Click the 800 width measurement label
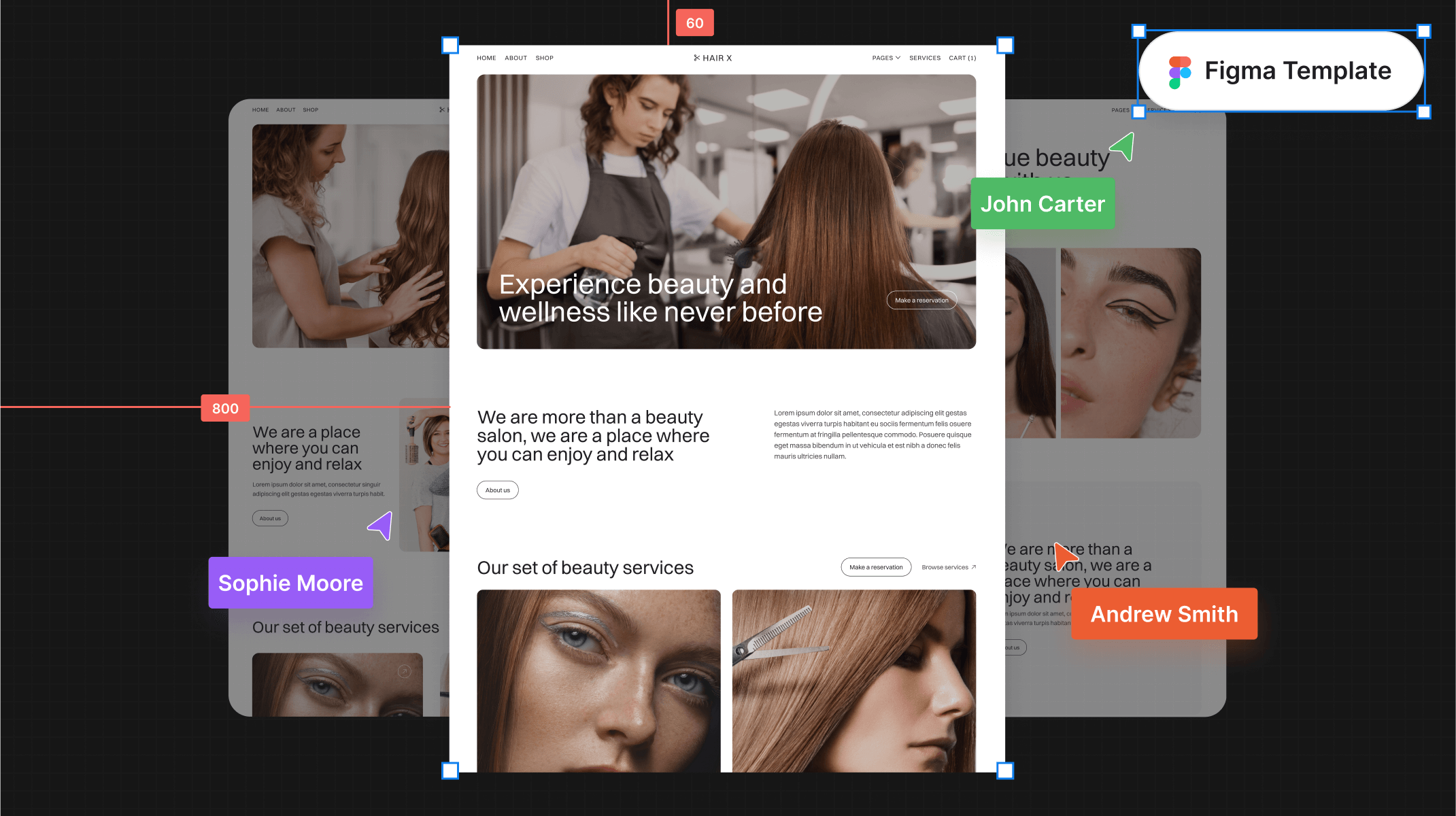This screenshot has width=1456, height=816. [225, 408]
